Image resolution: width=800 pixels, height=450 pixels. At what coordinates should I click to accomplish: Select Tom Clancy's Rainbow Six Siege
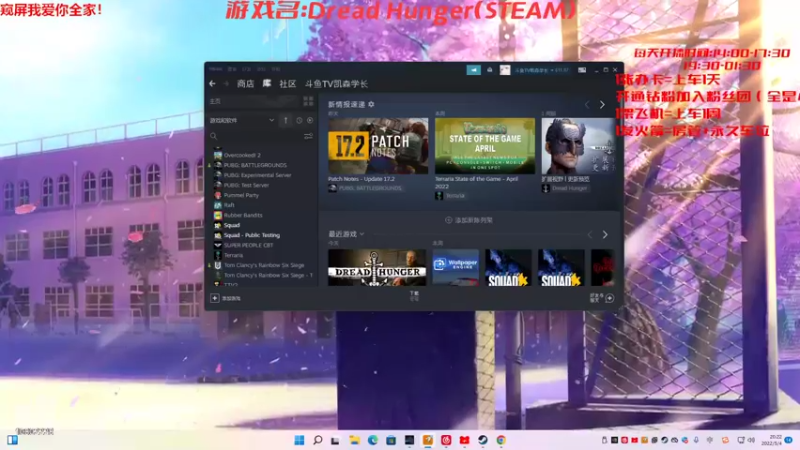coord(264,265)
